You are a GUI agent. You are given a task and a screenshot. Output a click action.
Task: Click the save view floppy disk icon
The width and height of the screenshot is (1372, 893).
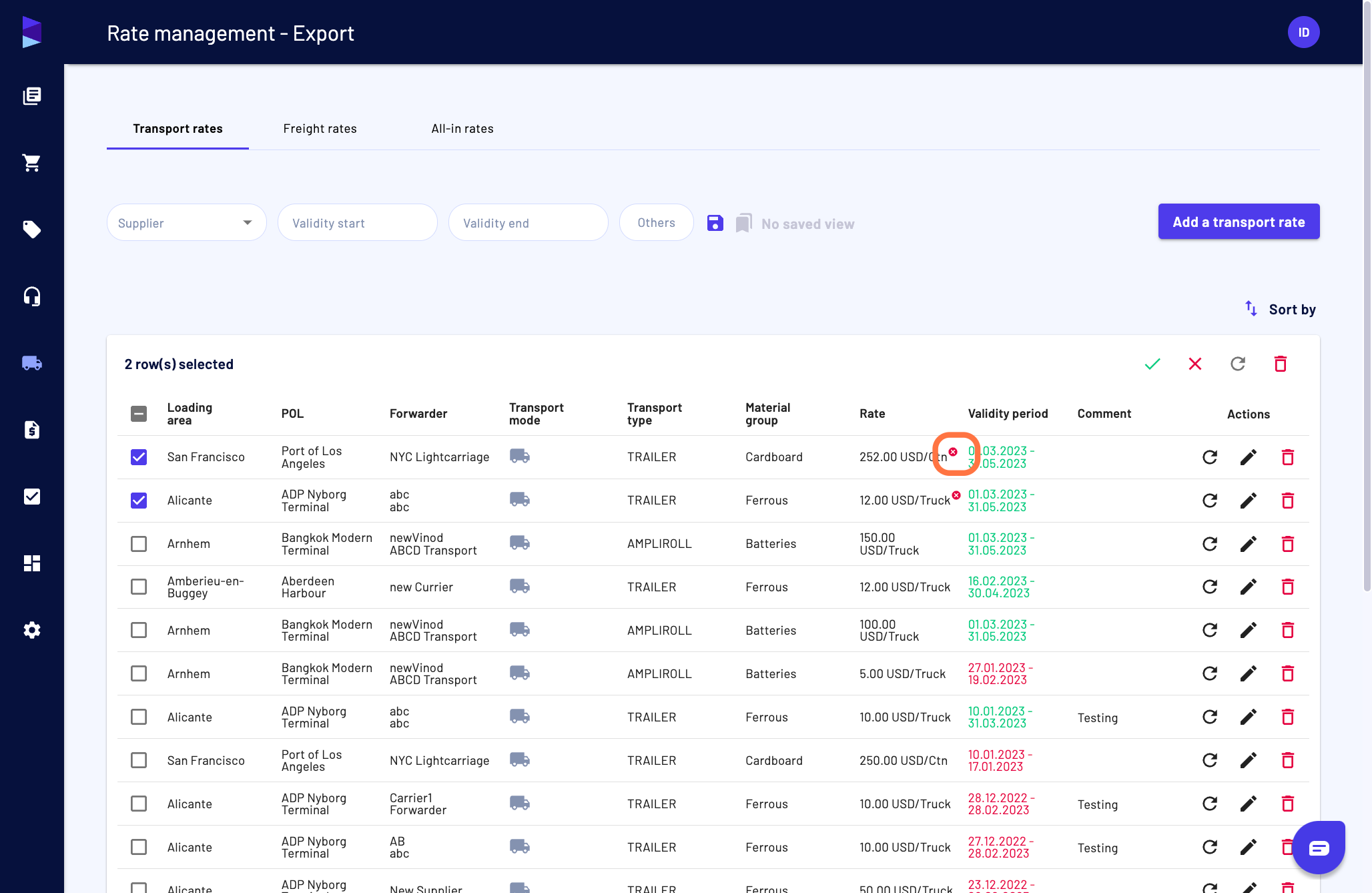click(x=715, y=223)
